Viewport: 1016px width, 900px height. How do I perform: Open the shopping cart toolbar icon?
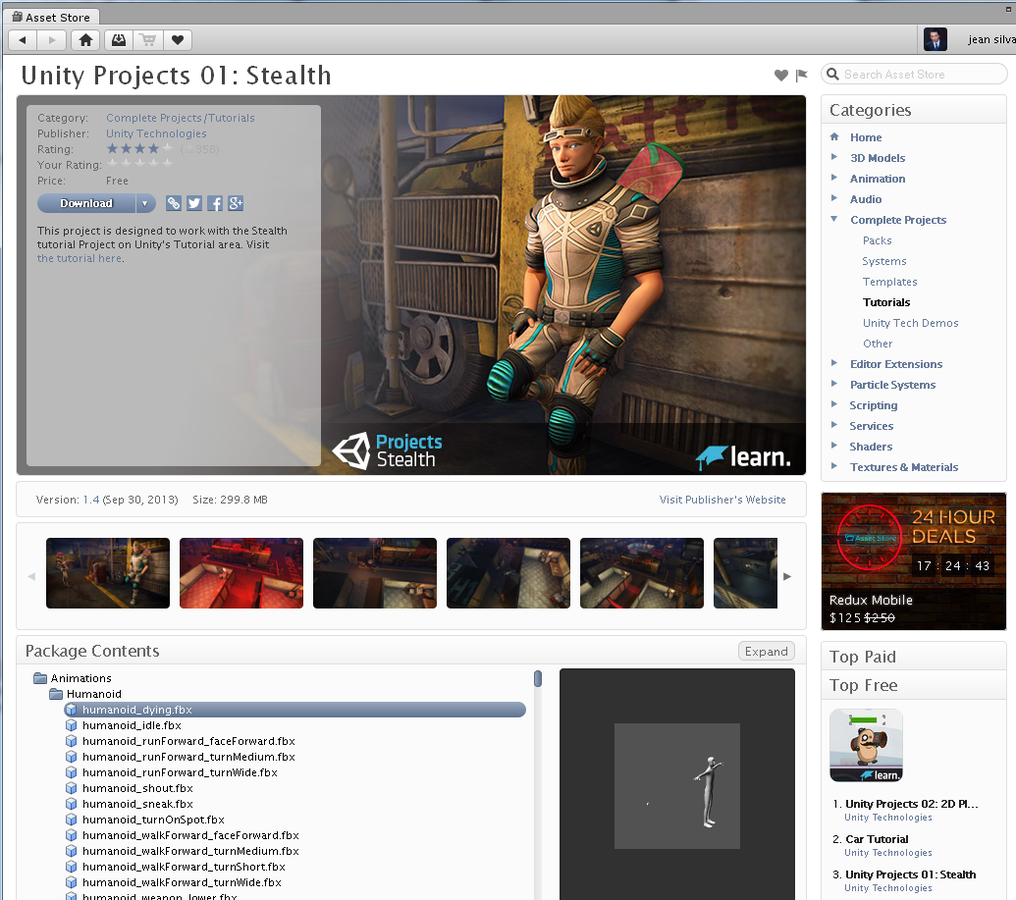tap(148, 40)
